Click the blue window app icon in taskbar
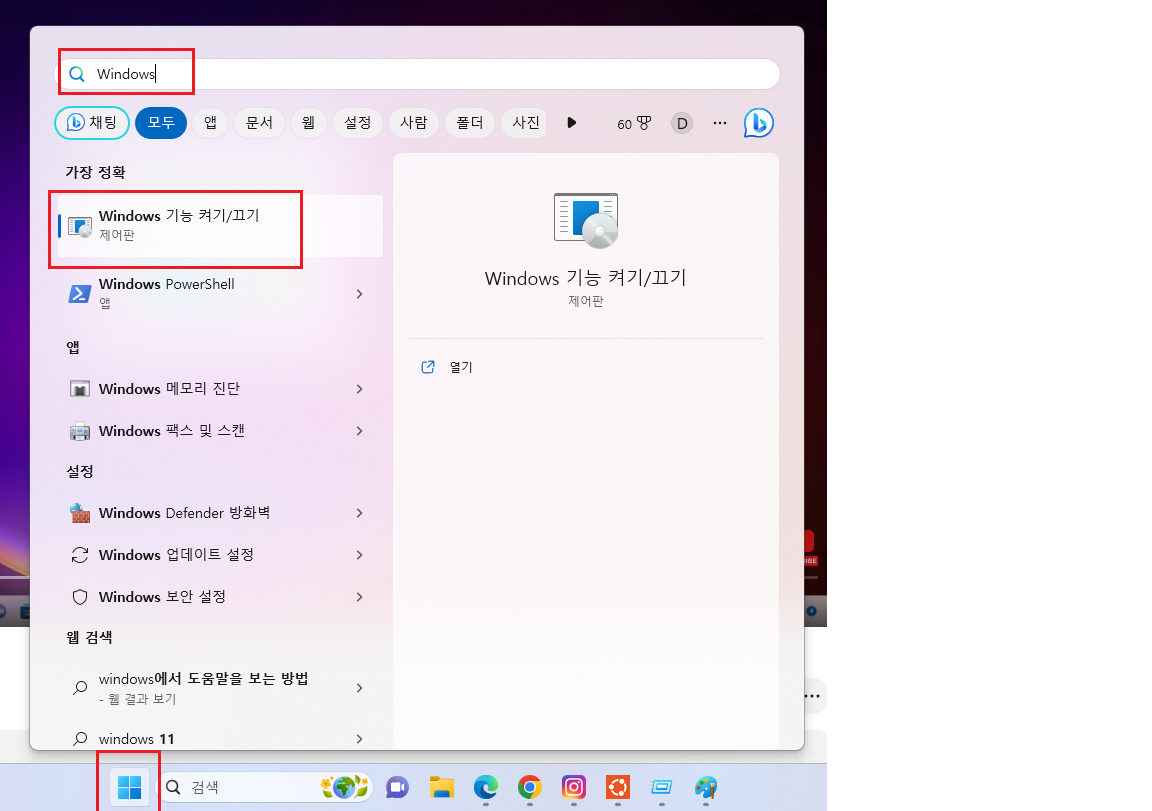 tap(662, 787)
